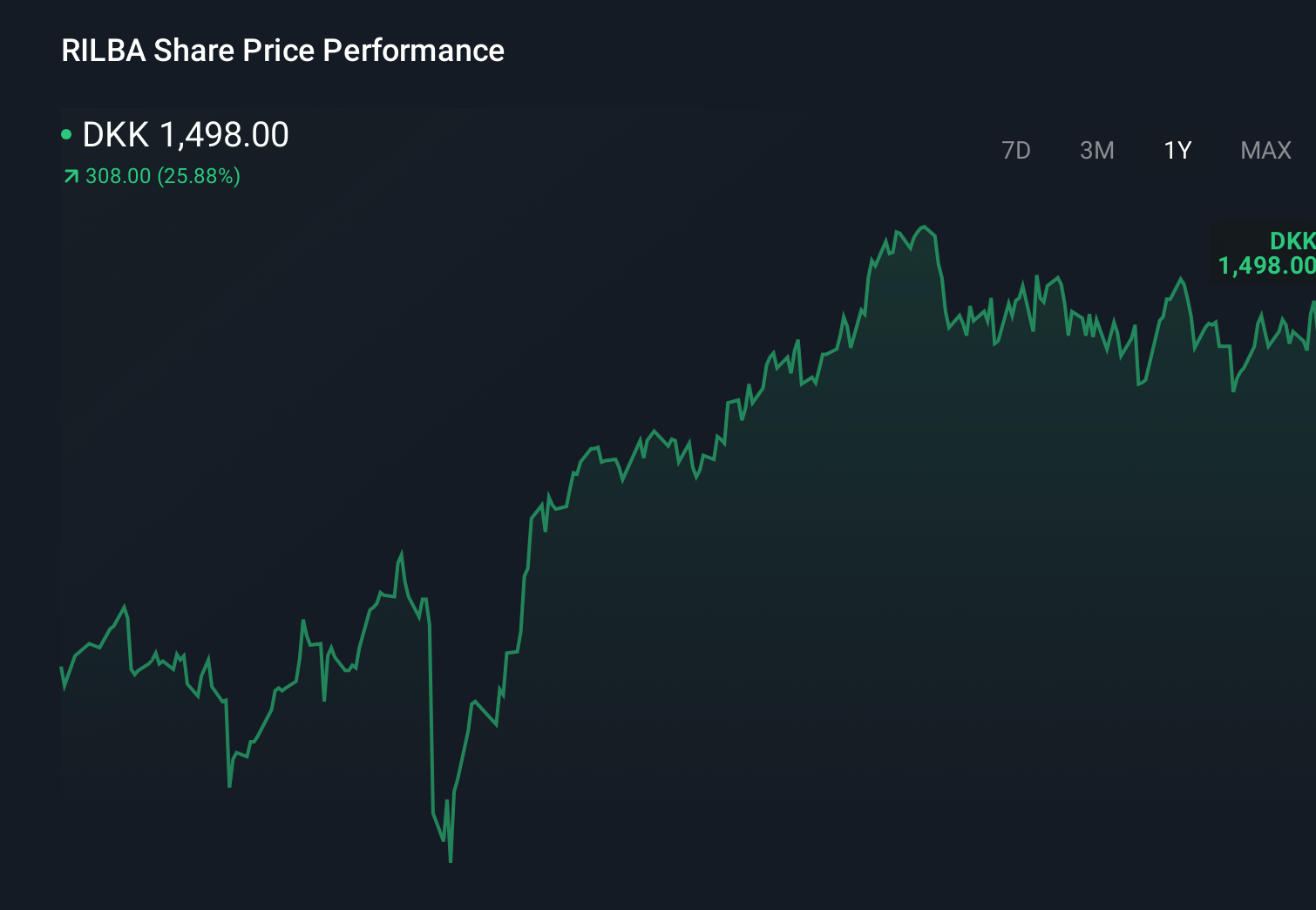Click the RILBA Share Price Performance title
Image resolution: width=1316 pixels, height=910 pixels.
click(282, 51)
